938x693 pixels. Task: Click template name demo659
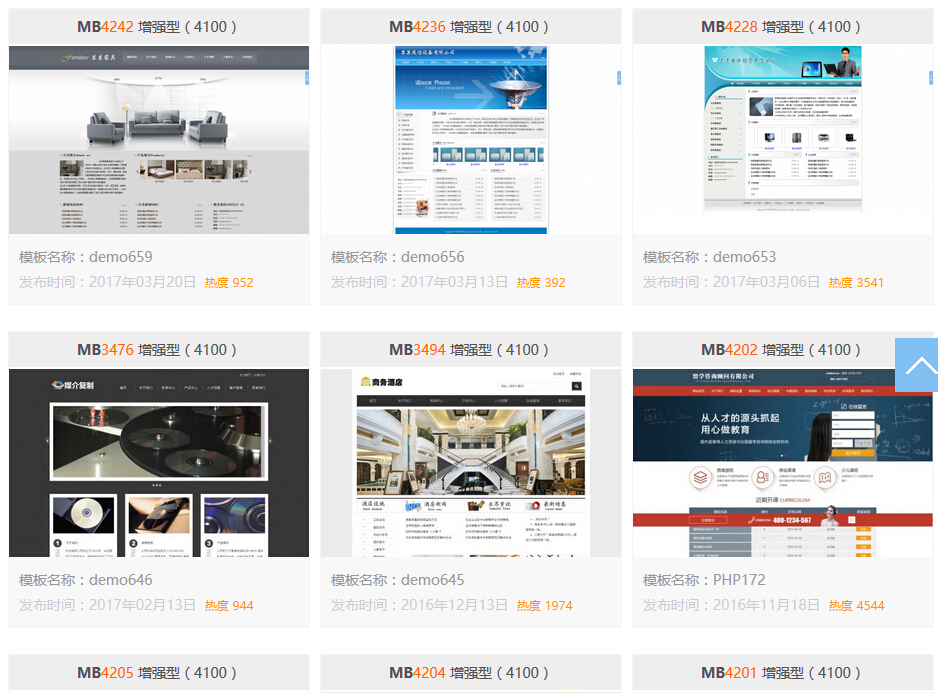point(86,257)
